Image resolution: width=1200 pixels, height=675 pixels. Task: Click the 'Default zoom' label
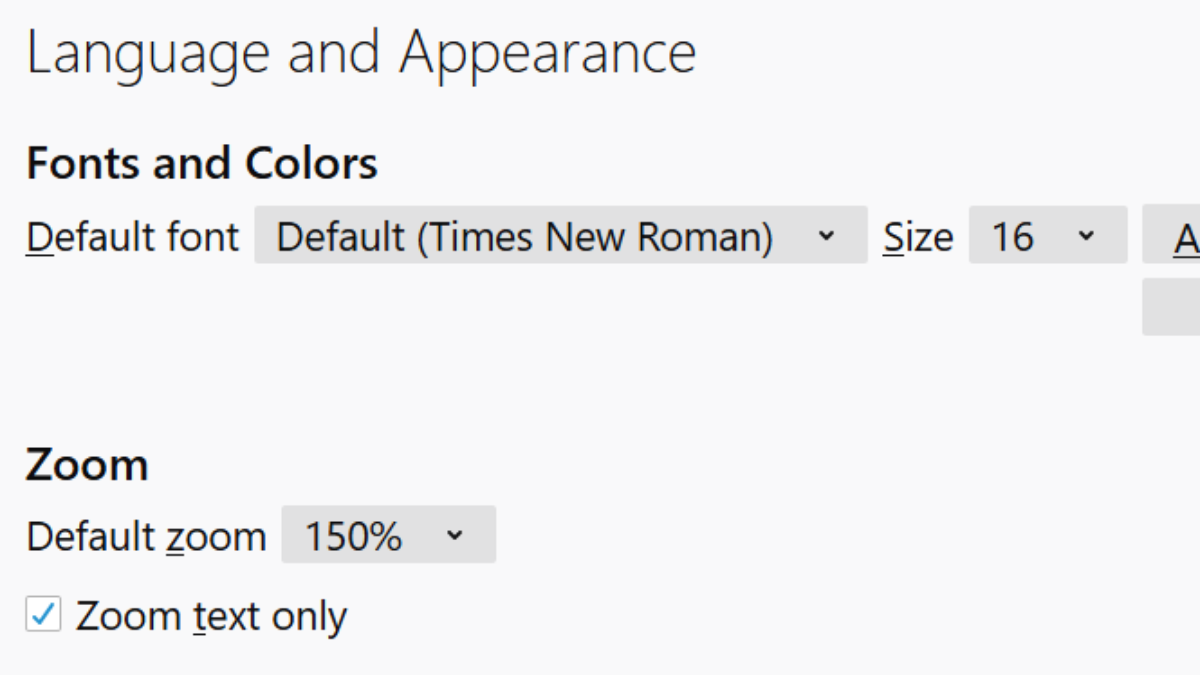145,536
